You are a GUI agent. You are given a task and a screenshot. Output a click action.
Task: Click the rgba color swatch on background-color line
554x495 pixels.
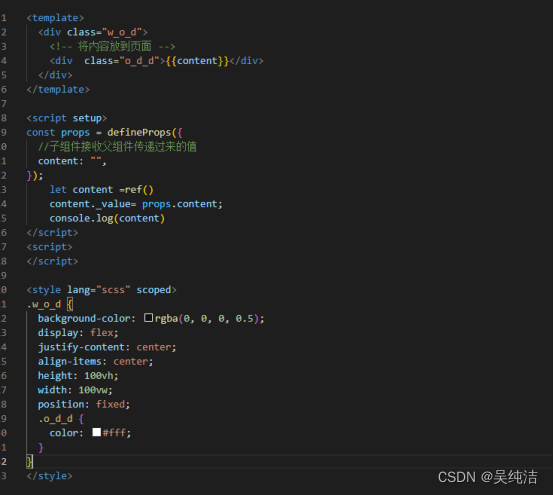pyautogui.click(x=148, y=318)
